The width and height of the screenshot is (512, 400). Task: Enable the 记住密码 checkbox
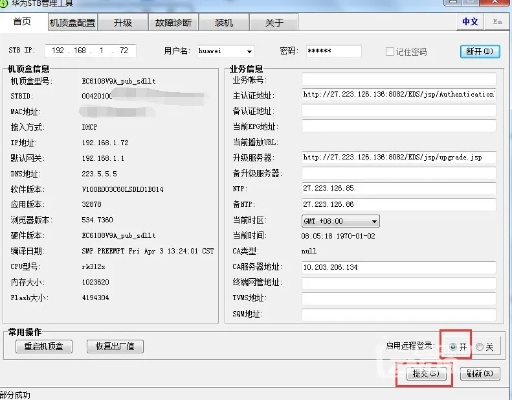coord(389,52)
